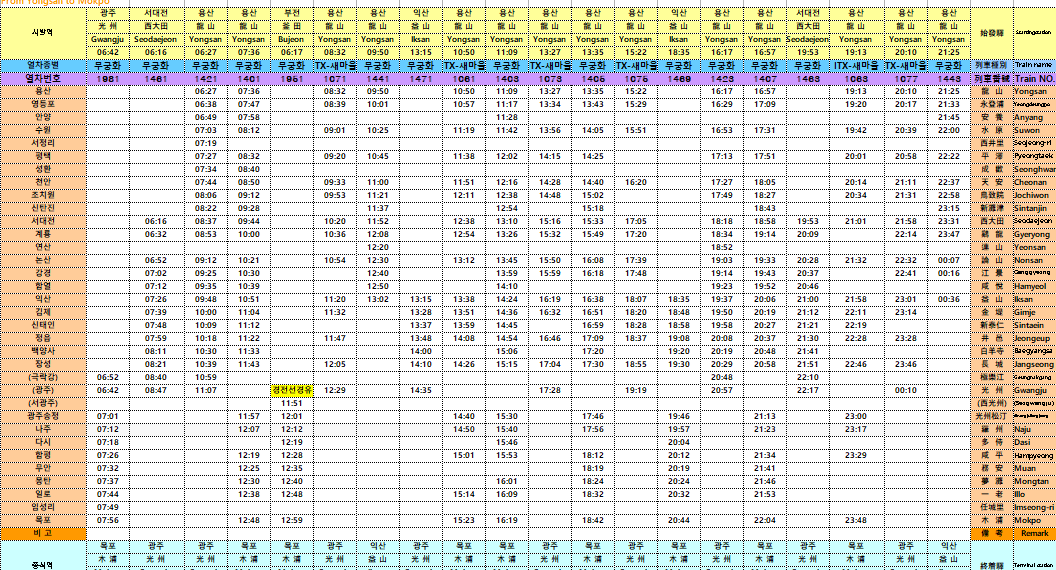Click the 18:52 Yeonsan time cell
The height and width of the screenshot is (570, 1056).
(x=721, y=247)
